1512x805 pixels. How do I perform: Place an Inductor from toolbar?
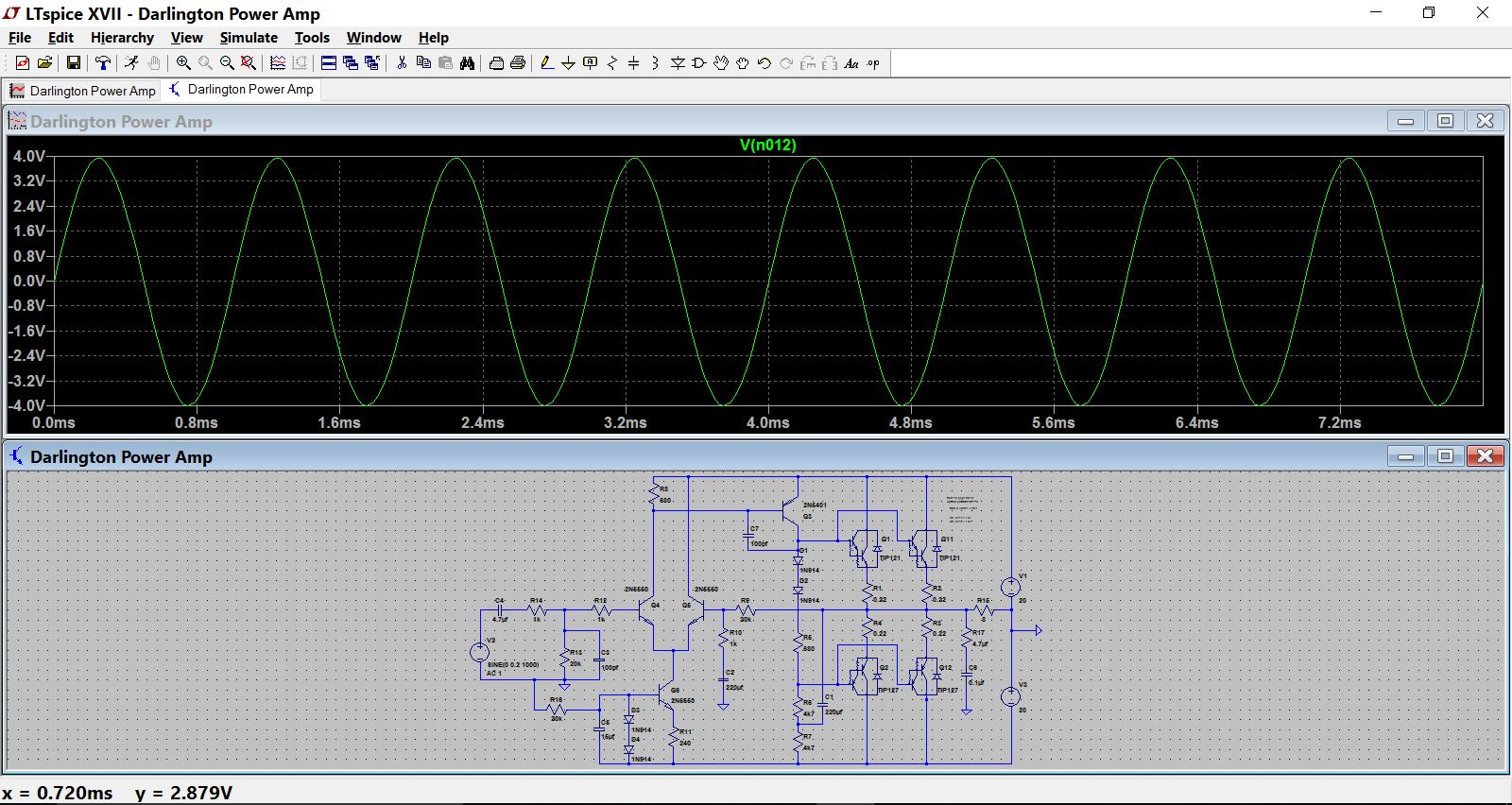point(655,63)
